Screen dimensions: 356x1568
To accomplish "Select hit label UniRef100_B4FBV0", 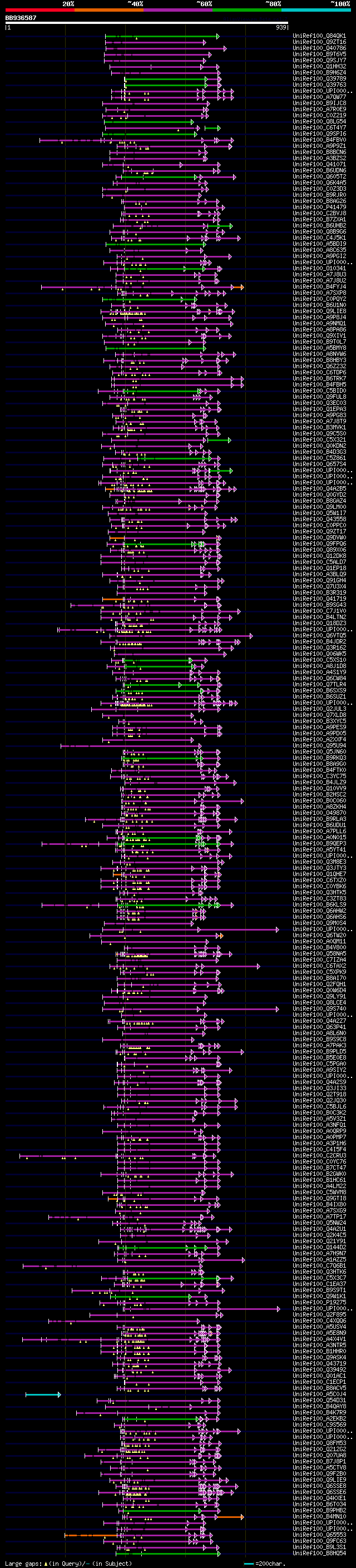I will tap(319, 140).
